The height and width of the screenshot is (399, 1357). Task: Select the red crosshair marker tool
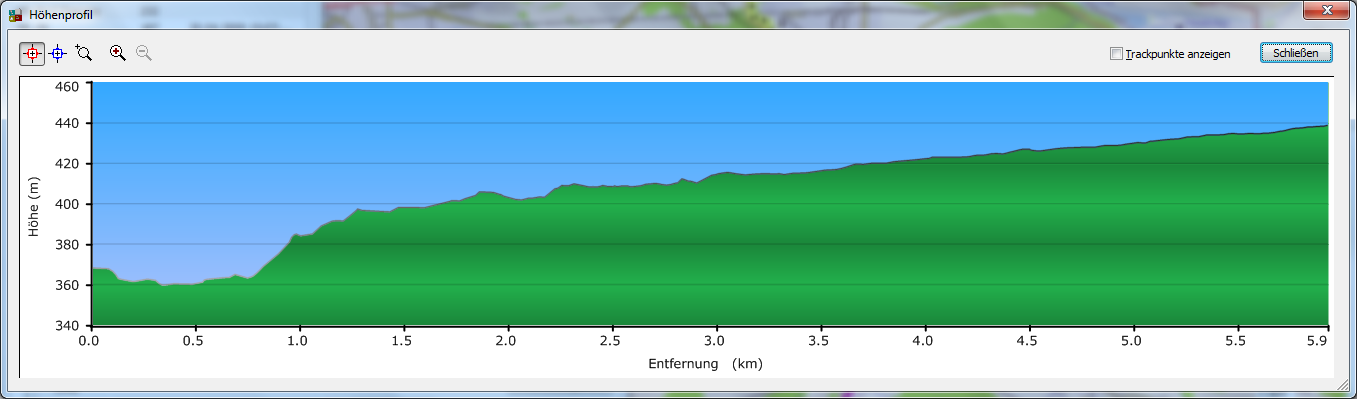[32, 53]
